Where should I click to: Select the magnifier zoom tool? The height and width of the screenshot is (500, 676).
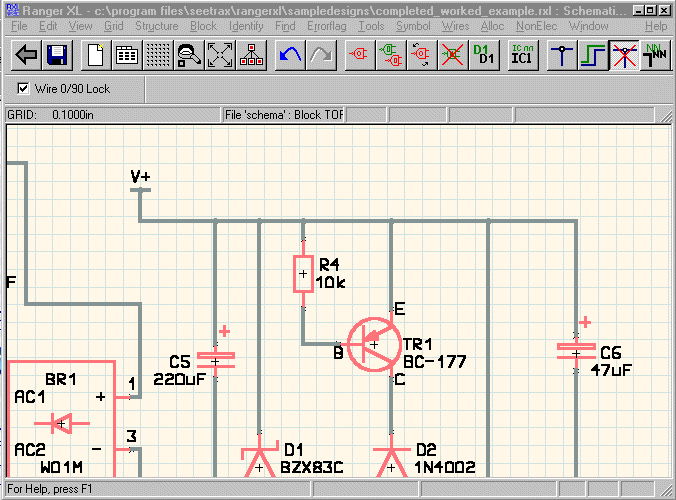(x=189, y=55)
